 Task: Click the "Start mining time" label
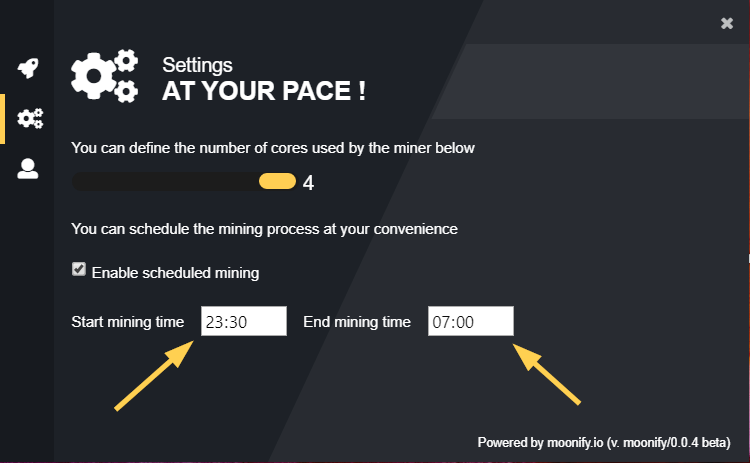tap(128, 322)
